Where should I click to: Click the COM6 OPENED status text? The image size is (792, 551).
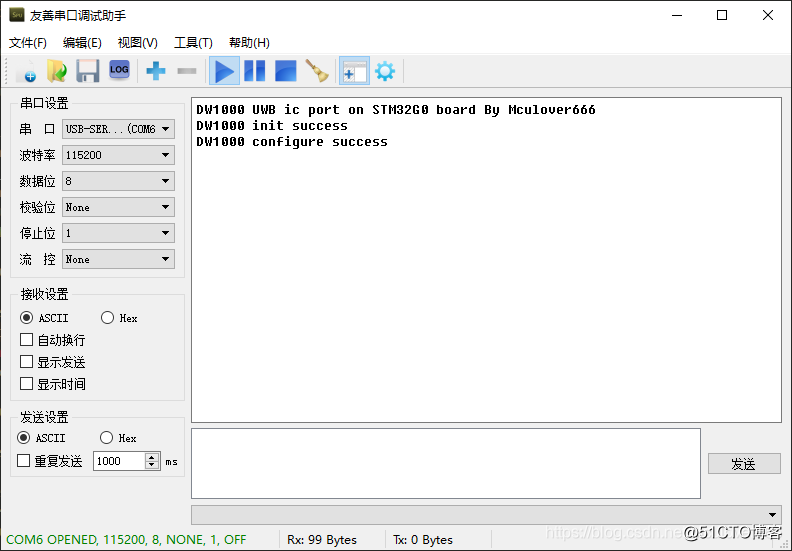(x=126, y=540)
